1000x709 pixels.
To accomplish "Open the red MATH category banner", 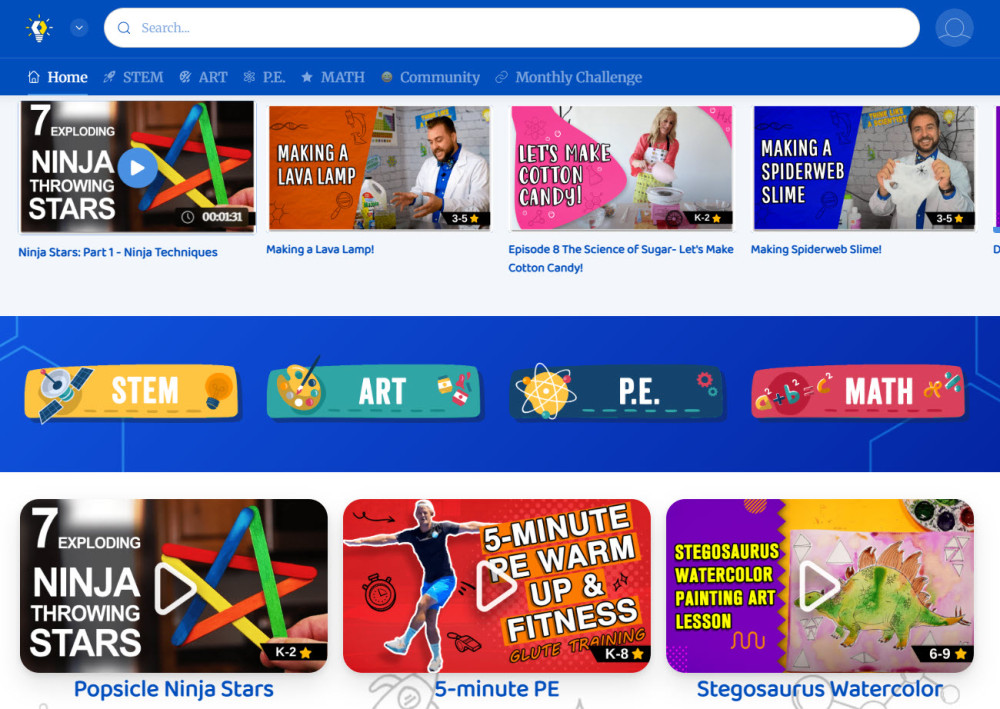I will tap(858, 391).
